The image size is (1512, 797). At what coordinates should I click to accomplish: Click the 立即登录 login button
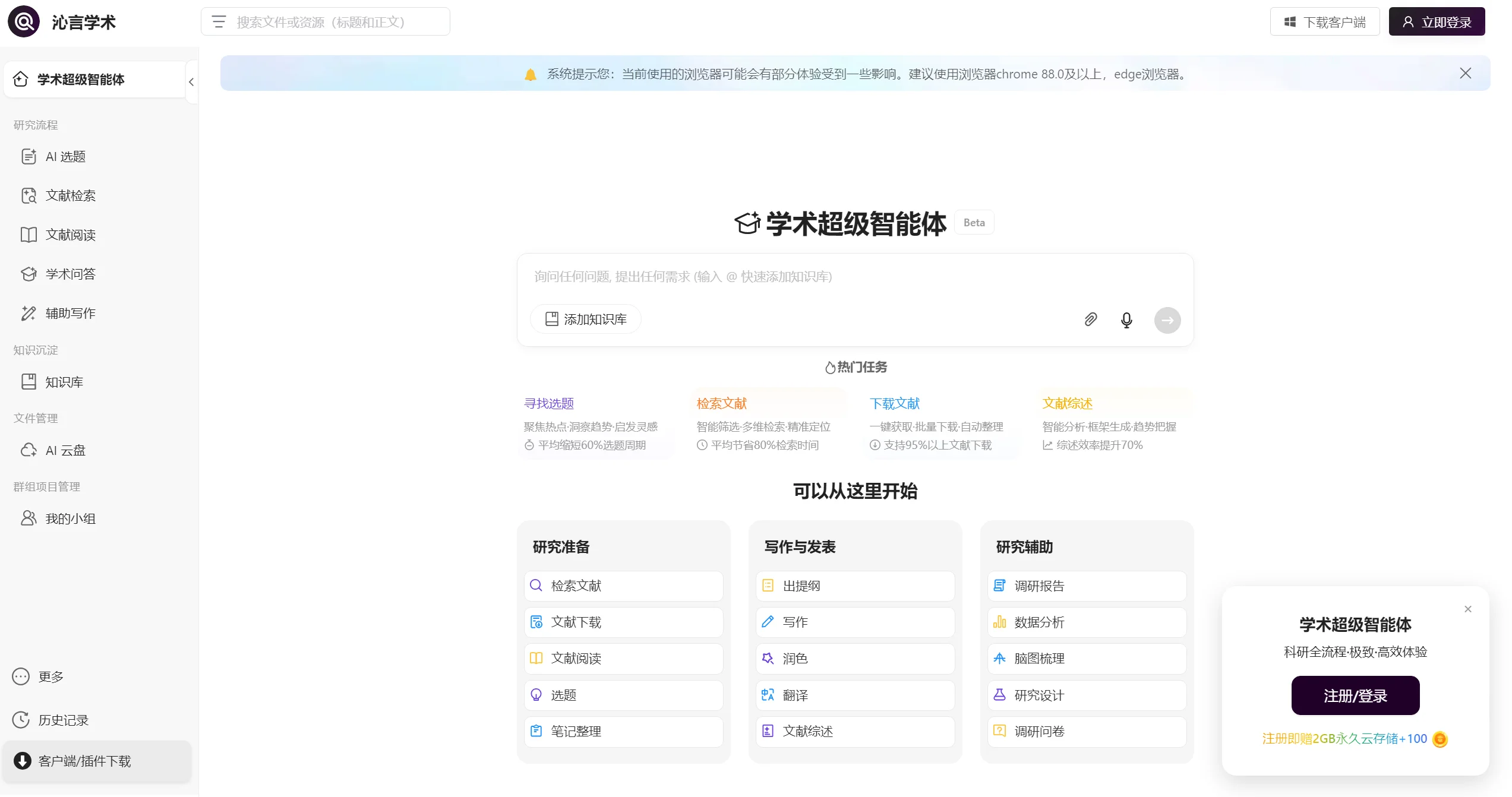[1437, 21]
